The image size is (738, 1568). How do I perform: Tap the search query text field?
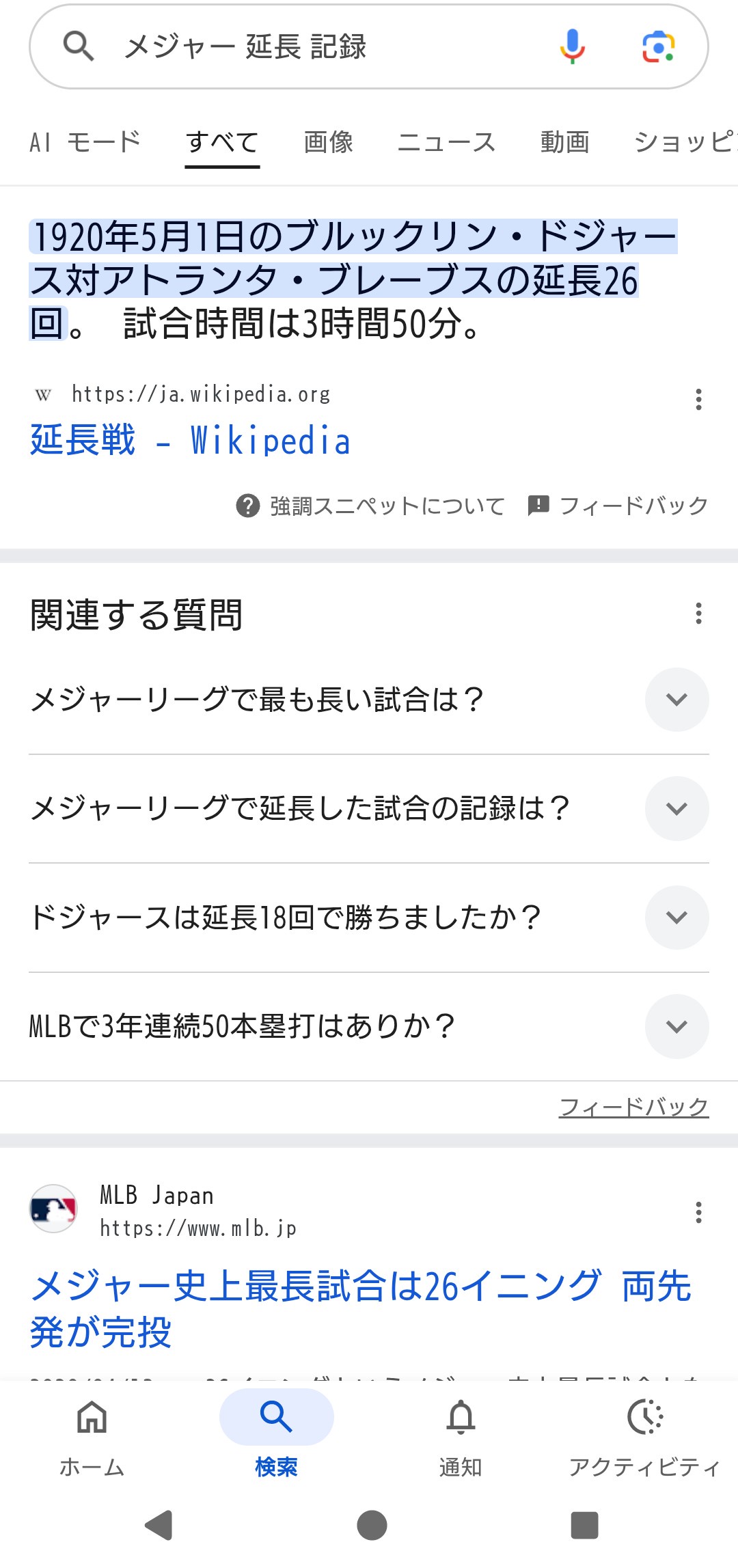click(328, 46)
